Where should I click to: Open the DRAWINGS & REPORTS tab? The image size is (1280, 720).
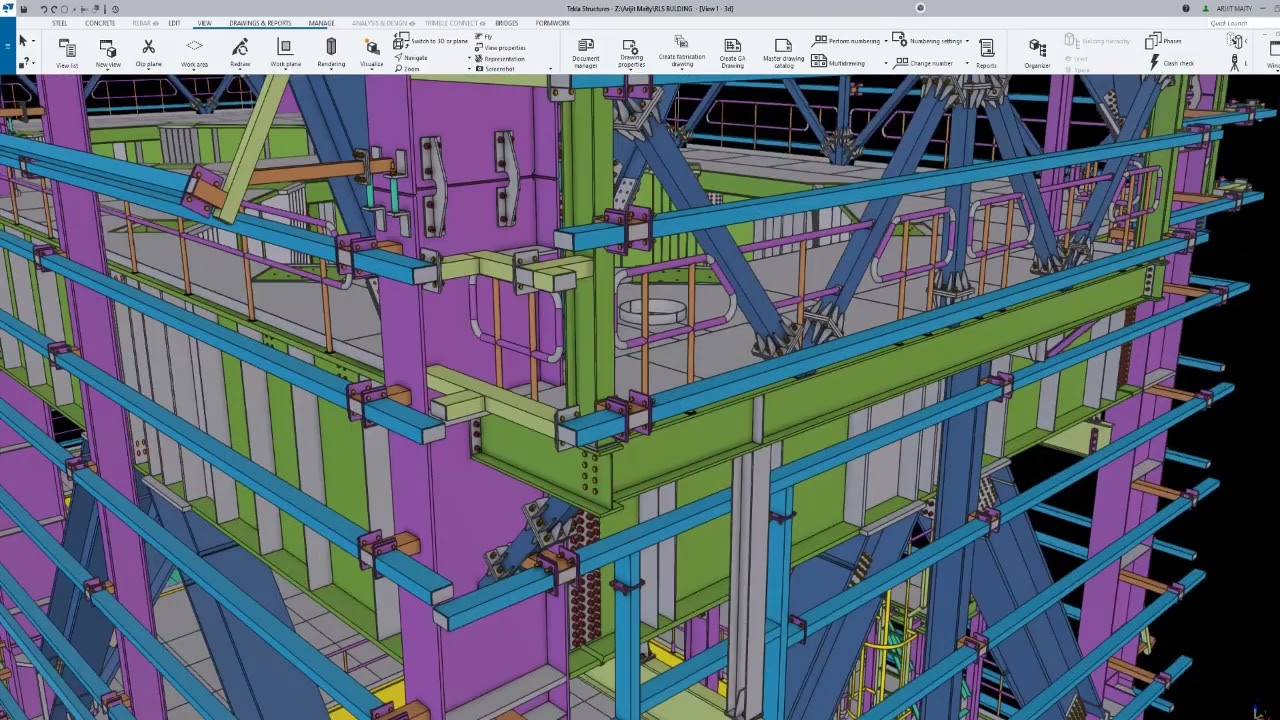[x=260, y=23]
